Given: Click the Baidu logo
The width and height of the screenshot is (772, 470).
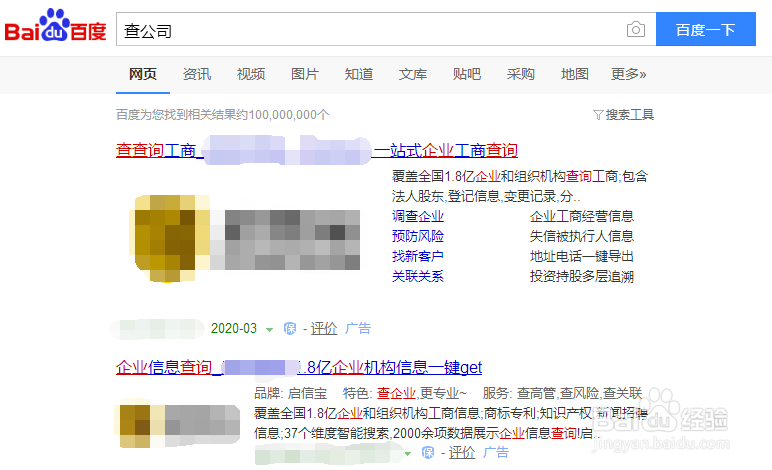Looking at the screenshot, I should (x=56, y=26).
